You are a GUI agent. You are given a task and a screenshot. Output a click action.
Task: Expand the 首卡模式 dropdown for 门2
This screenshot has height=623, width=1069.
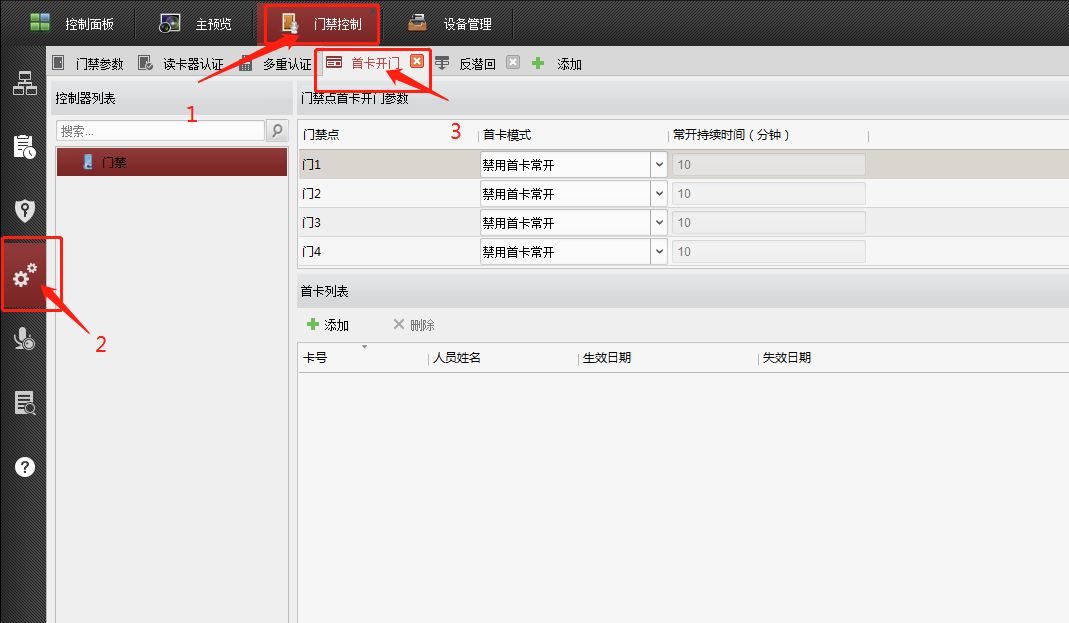(659, 194)
